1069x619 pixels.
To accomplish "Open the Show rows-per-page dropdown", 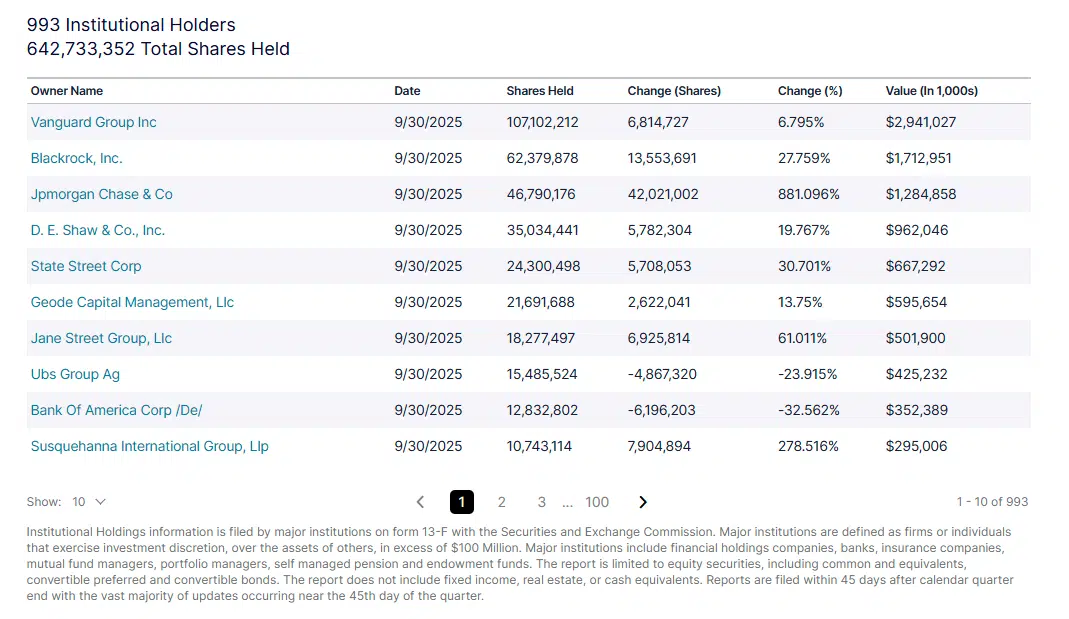I will pyautogui.click(x=88, y=502).
